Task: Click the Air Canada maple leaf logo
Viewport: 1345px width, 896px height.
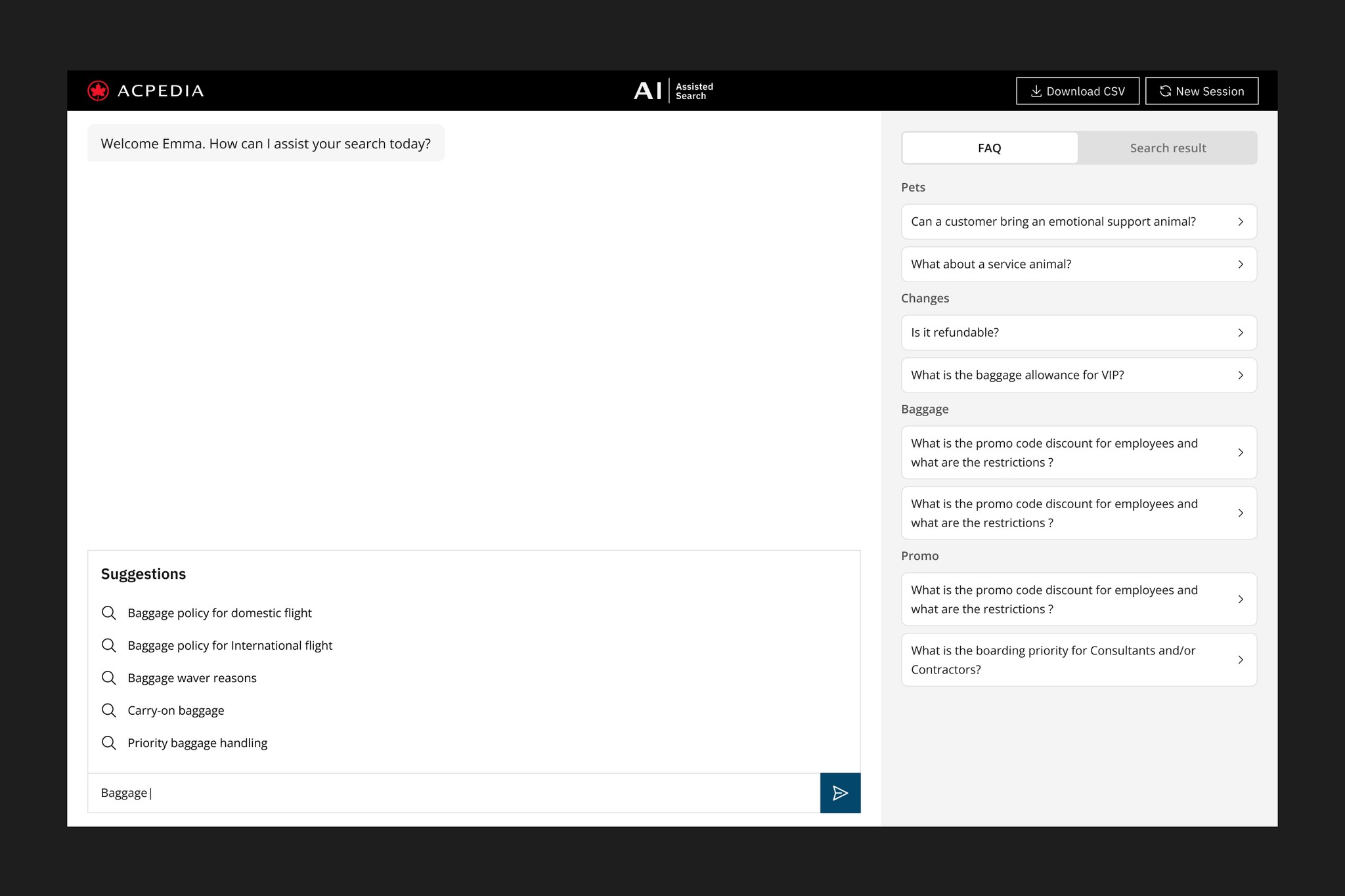Action: tap(99, 91)
